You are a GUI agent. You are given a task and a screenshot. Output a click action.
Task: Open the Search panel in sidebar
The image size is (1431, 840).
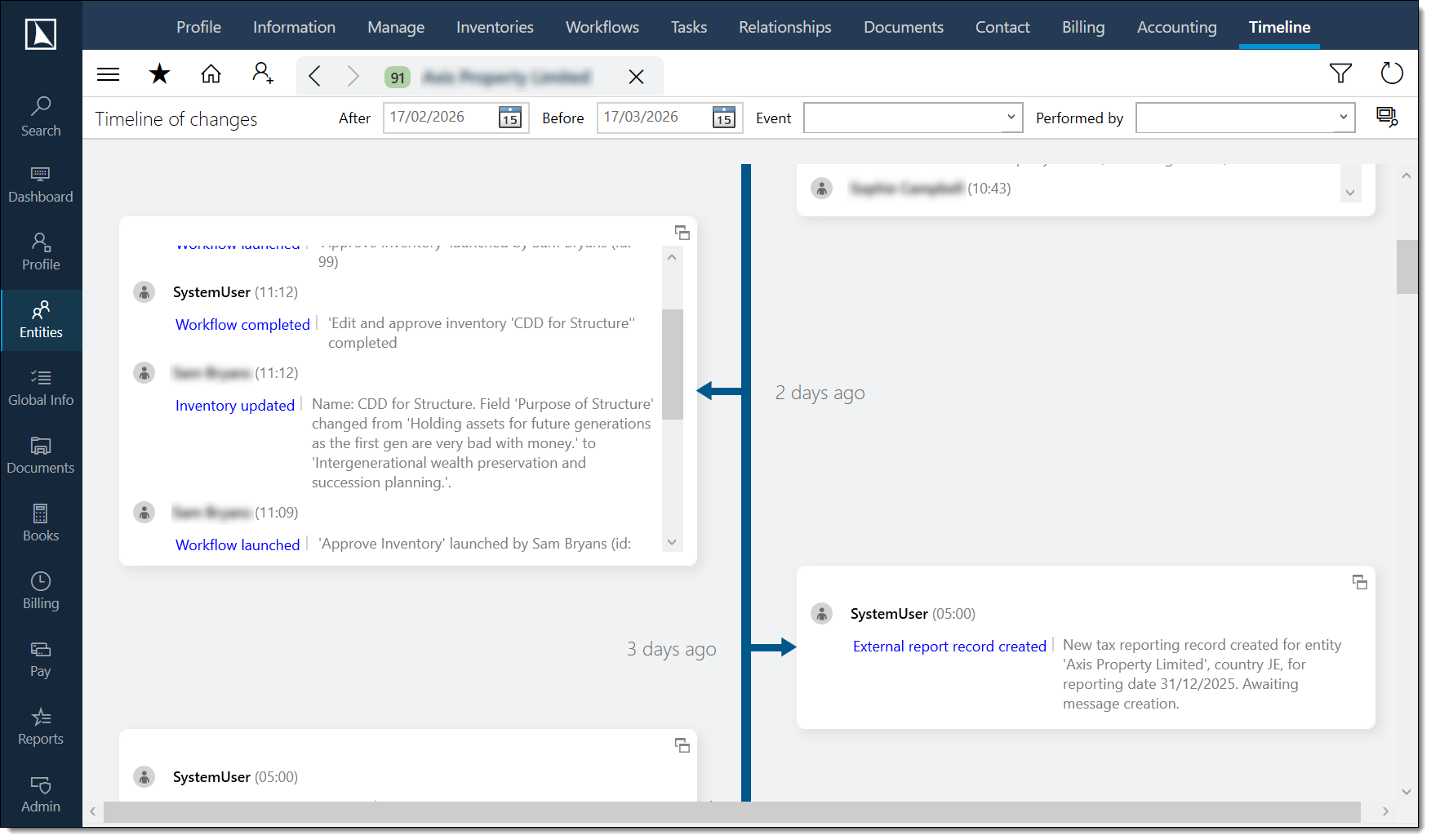[40, 115]
